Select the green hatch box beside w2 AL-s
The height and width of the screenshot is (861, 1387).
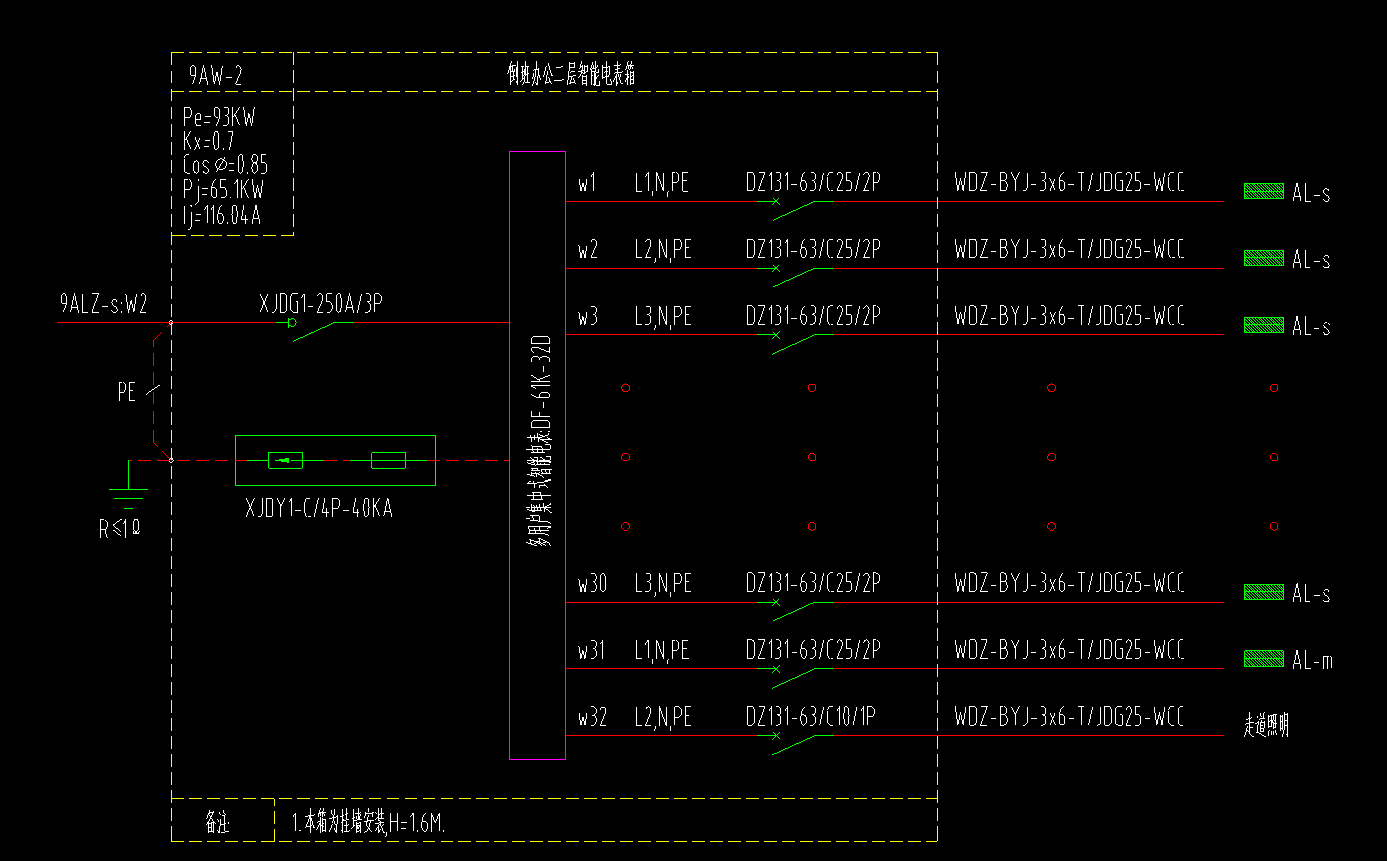[x=1263, y=258]
